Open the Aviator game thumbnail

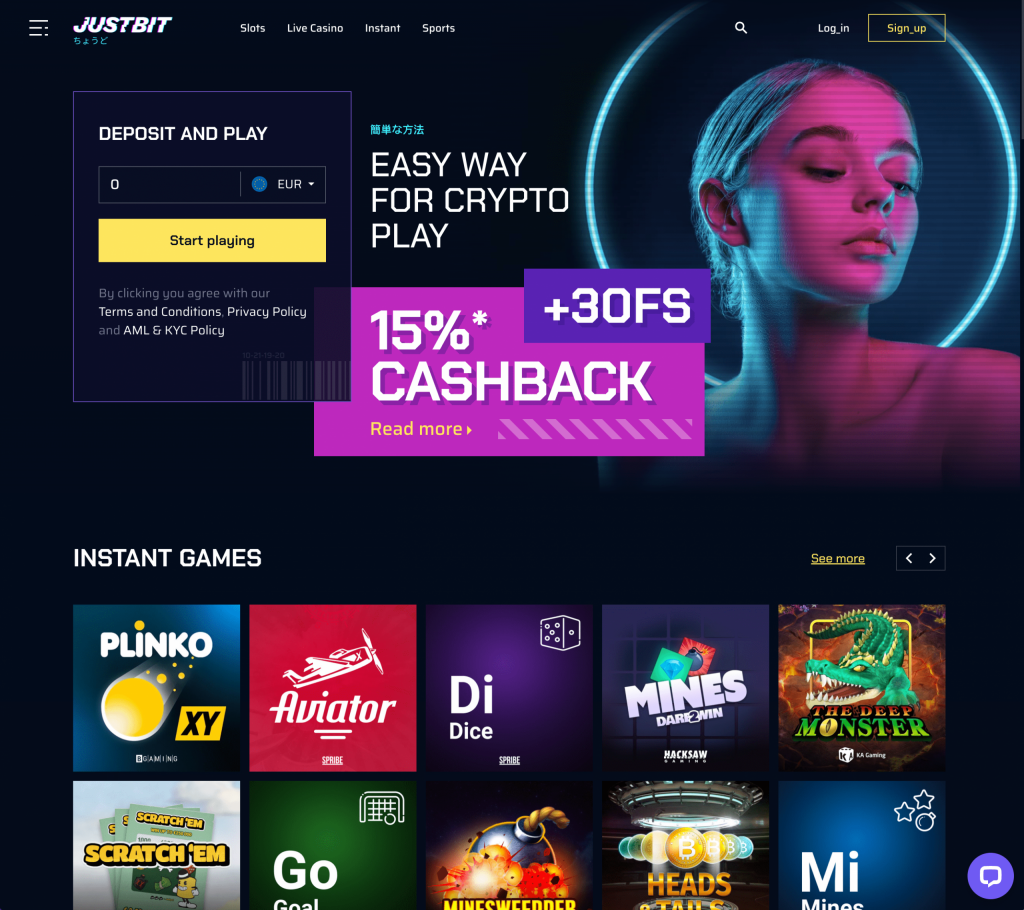[x=332, y=688]
